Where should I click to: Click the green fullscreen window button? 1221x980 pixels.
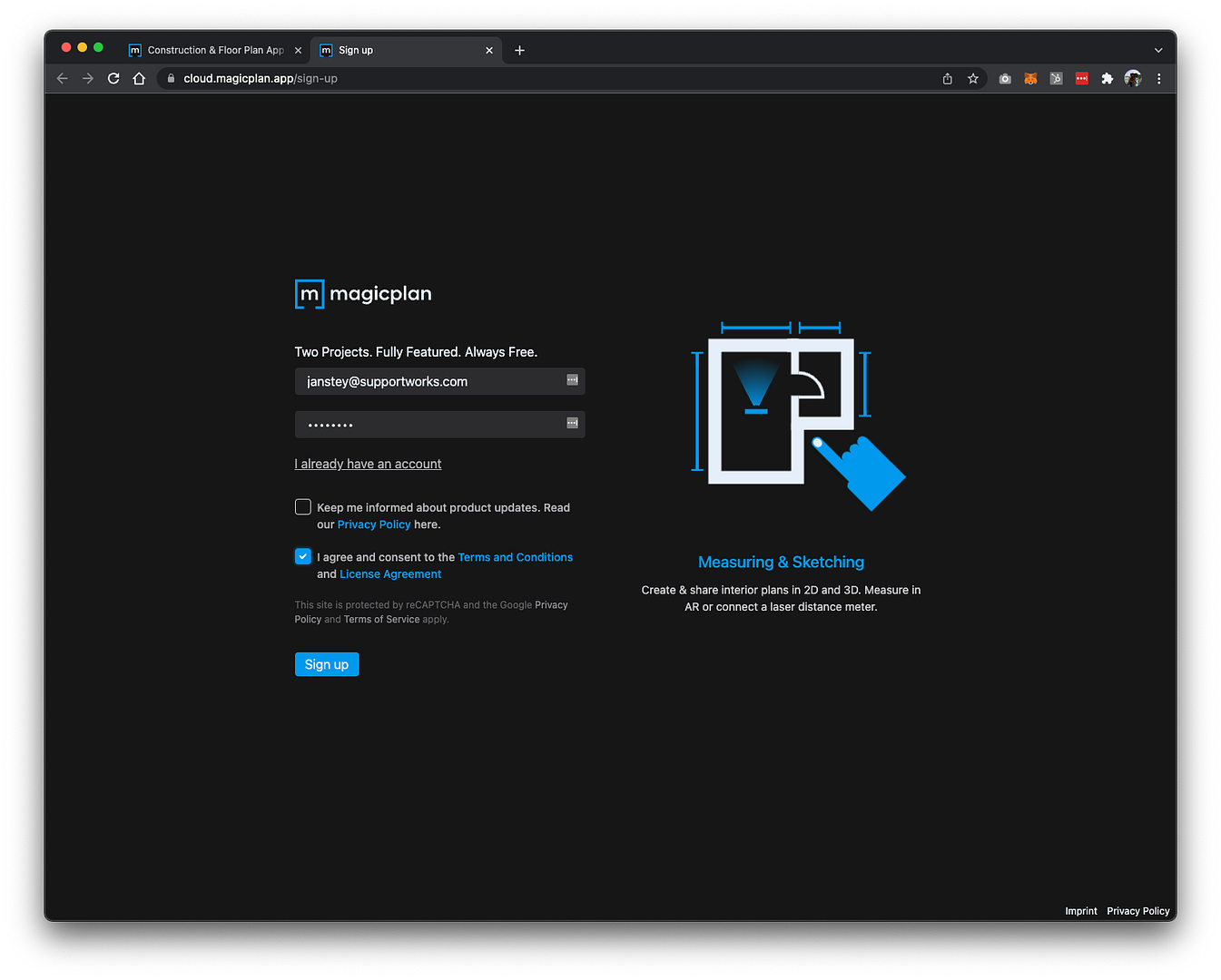[x=98, y=47]
